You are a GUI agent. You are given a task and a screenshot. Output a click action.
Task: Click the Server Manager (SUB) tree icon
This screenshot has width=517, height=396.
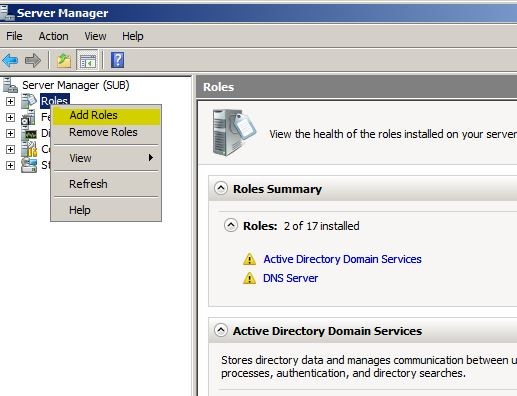10,85
